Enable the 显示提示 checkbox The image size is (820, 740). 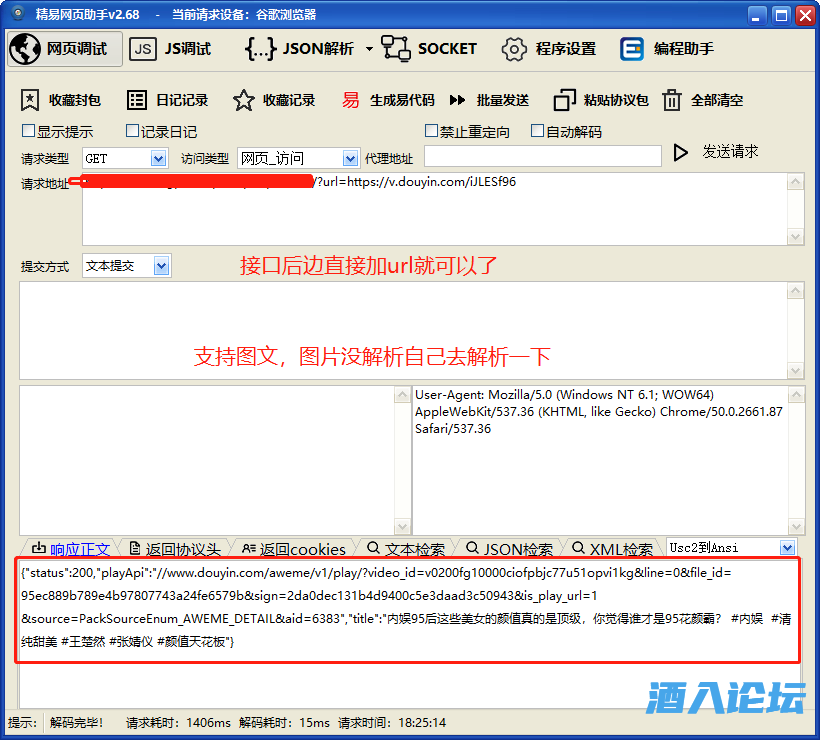coord(28,131)
